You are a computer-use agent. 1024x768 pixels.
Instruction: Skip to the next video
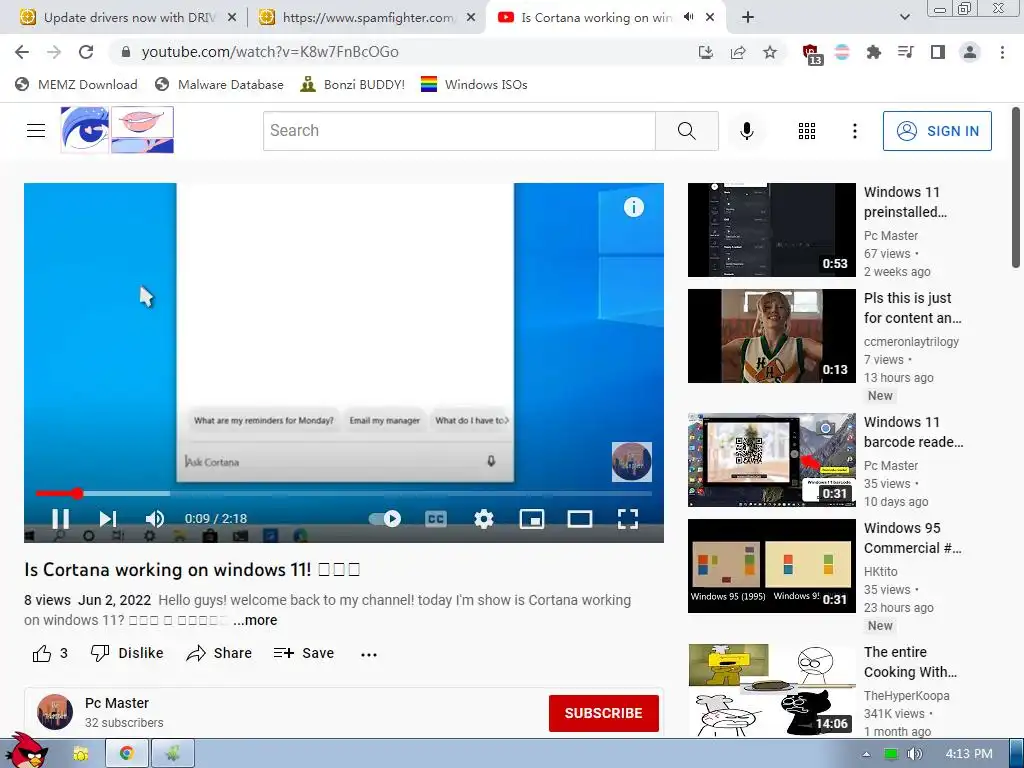(x=108, y=519)
